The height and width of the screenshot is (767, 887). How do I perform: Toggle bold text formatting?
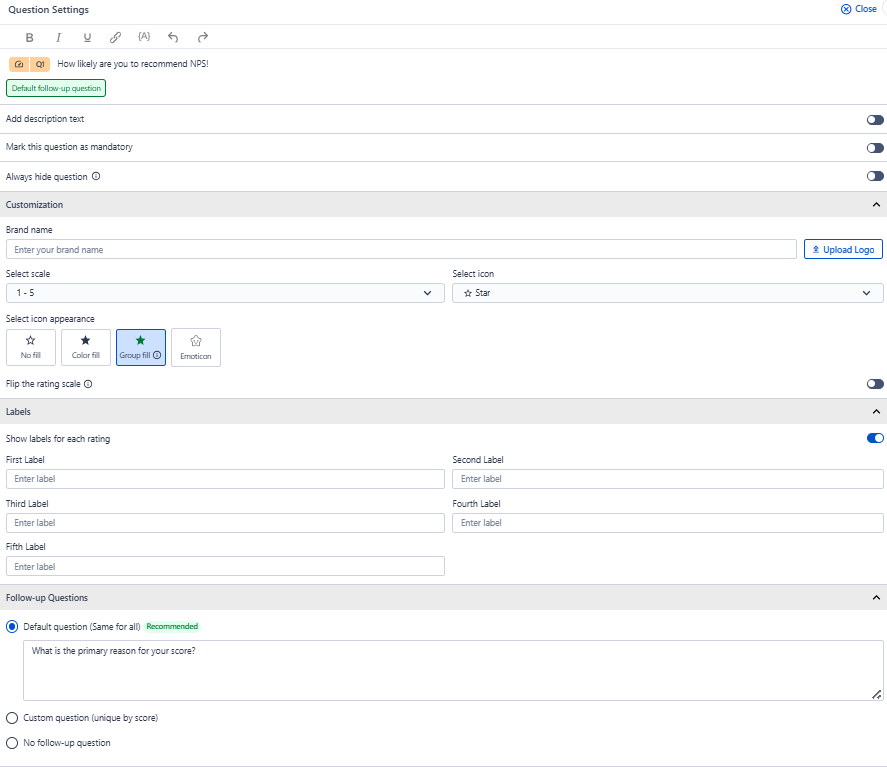pyautogui.click(x=29, y=37)
